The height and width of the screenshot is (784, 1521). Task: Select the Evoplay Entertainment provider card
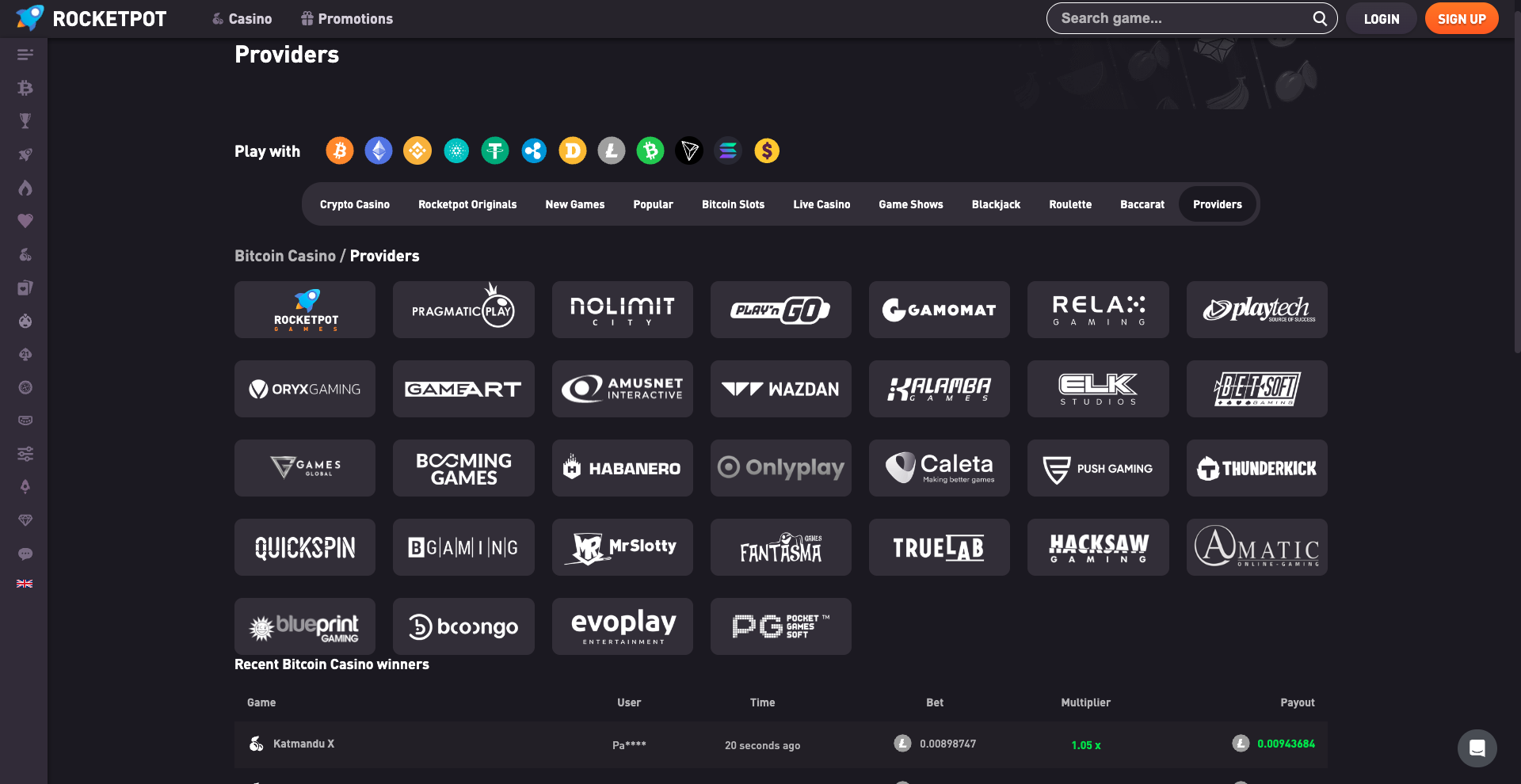(623, 626)
